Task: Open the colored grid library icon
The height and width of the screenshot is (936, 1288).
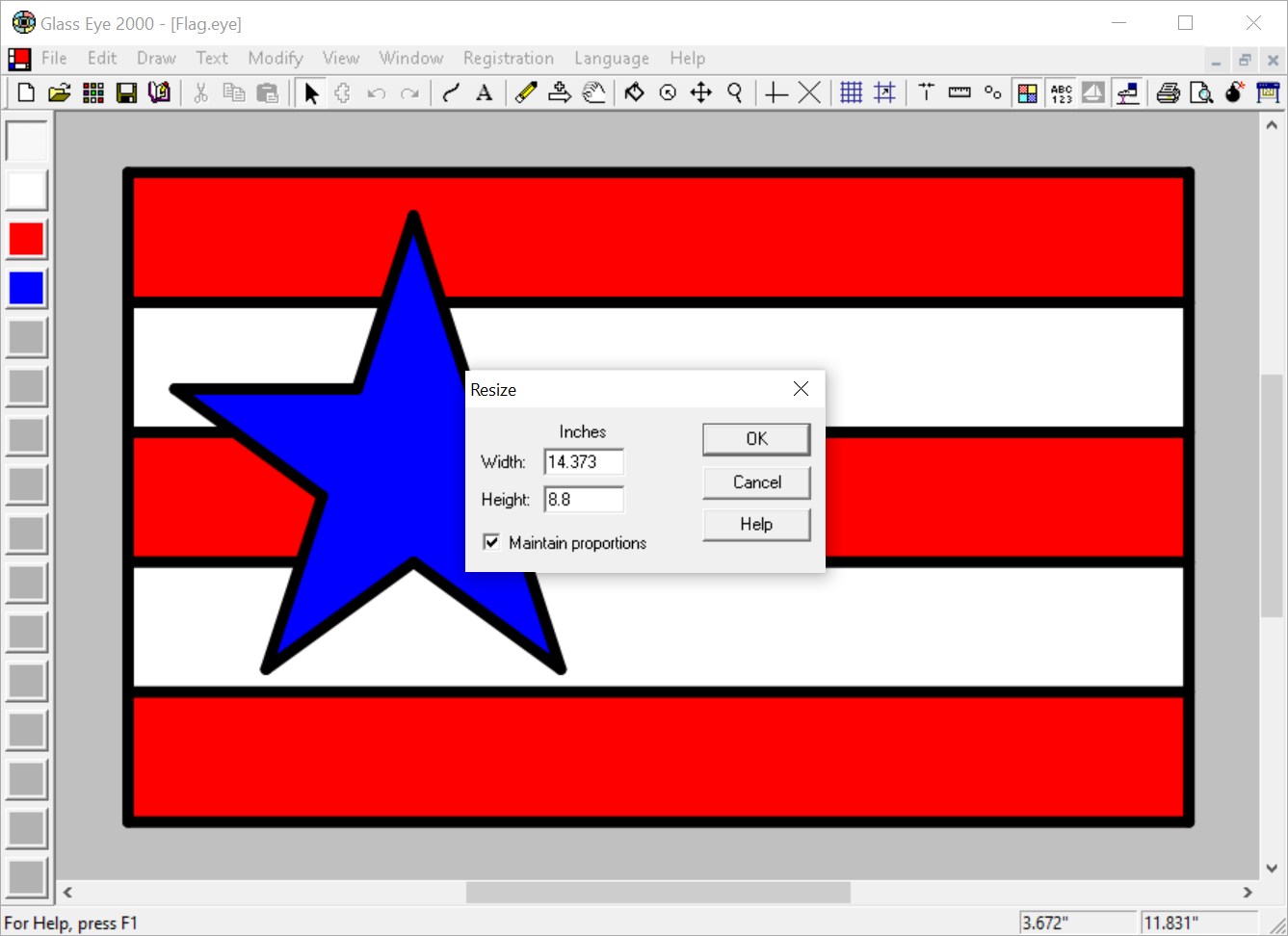Action: pyautogui.click(x=93, y=92)
